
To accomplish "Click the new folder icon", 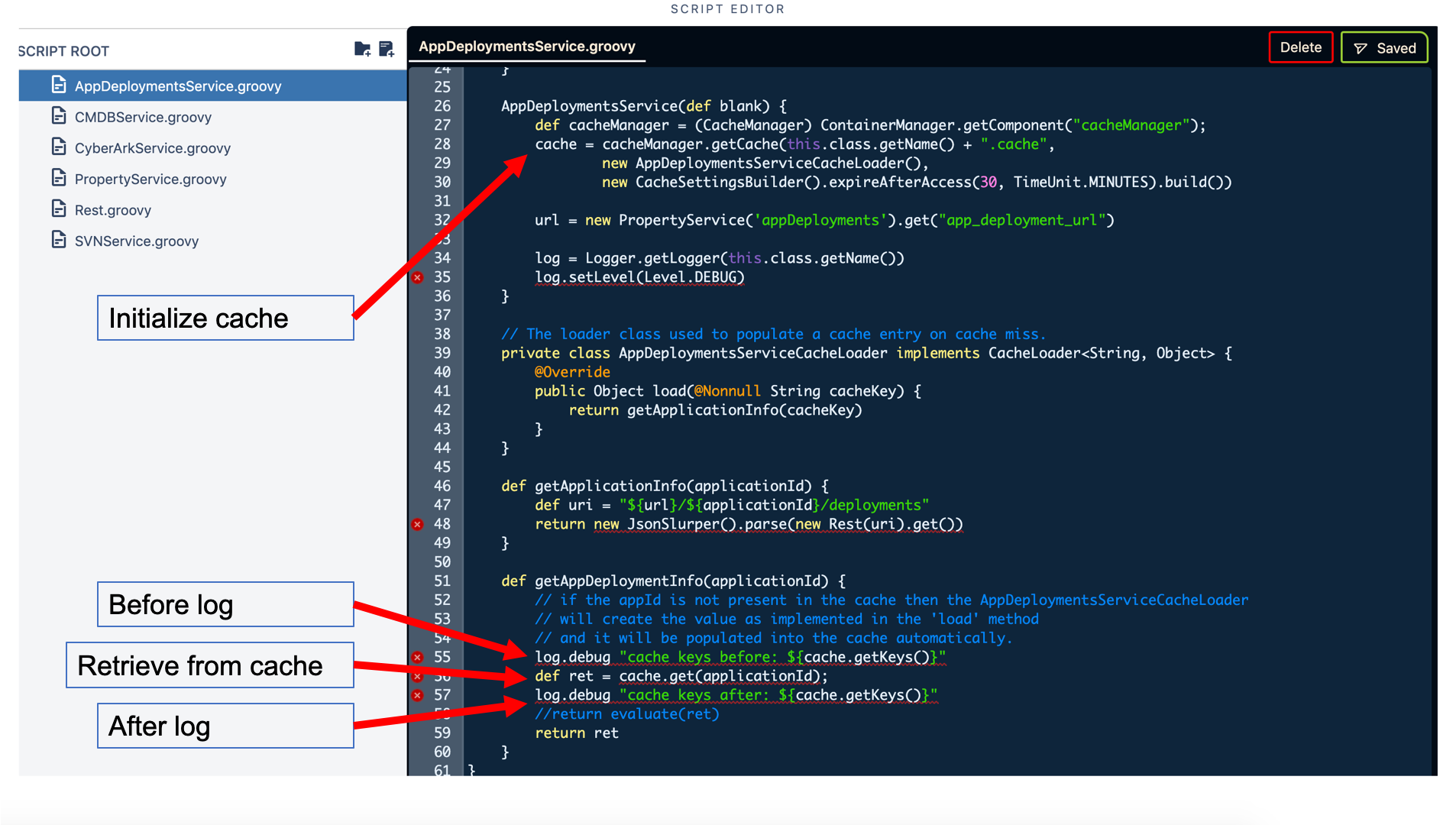I will coord(362,50).
